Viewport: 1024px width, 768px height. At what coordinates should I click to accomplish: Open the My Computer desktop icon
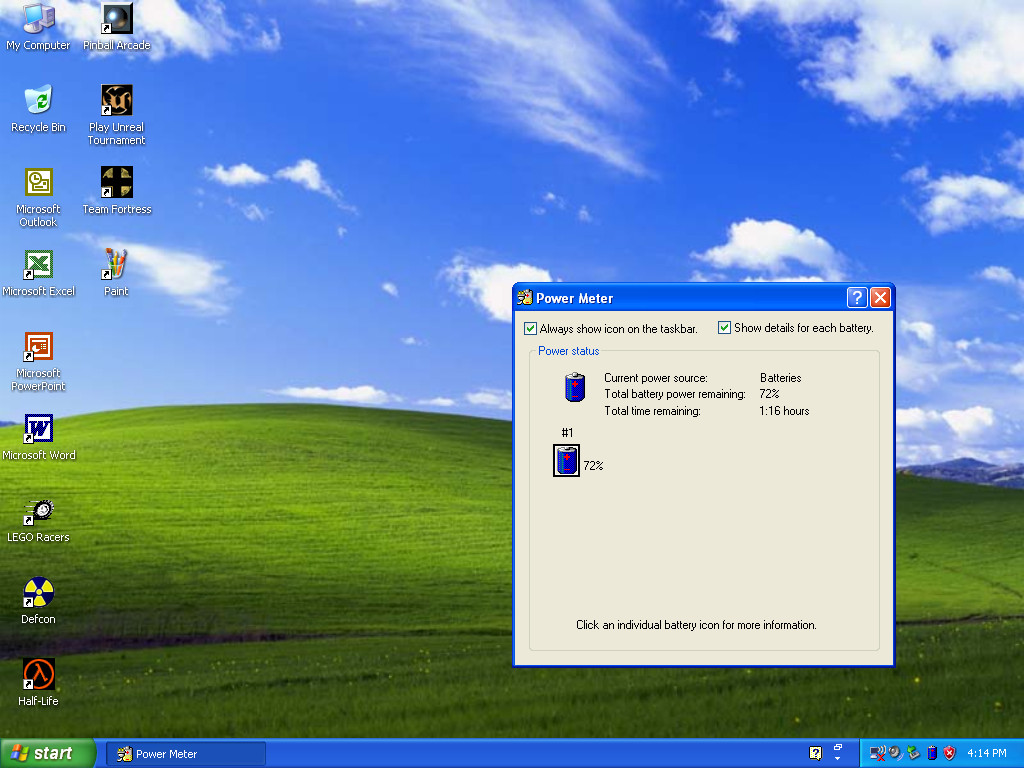click(38, 25)
